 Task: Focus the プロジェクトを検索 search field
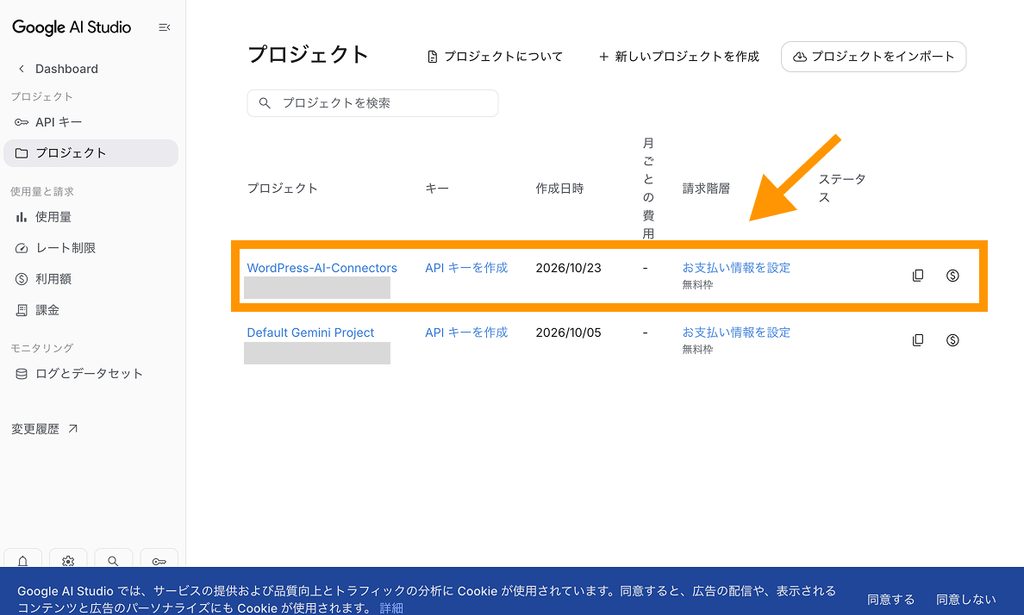coord(372,103)
